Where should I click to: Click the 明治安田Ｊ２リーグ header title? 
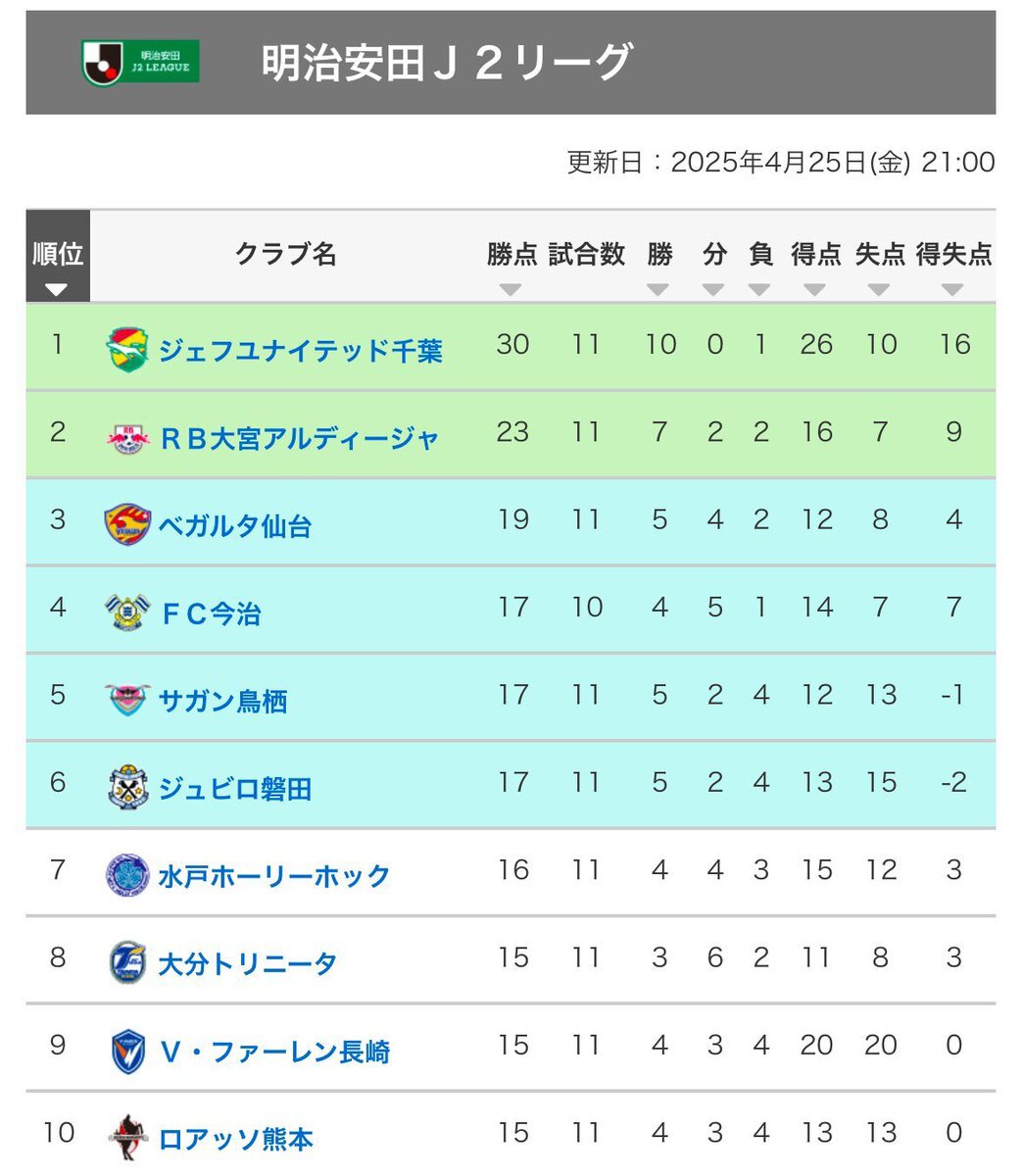[446, 64]
